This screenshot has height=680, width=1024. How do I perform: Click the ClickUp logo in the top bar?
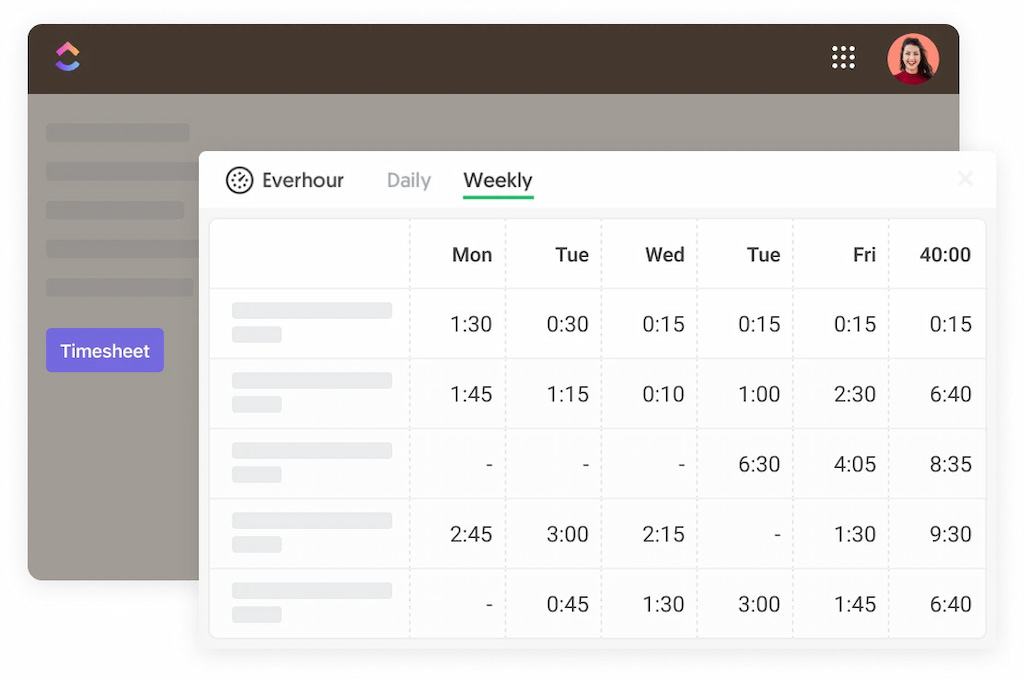[66, 57]
